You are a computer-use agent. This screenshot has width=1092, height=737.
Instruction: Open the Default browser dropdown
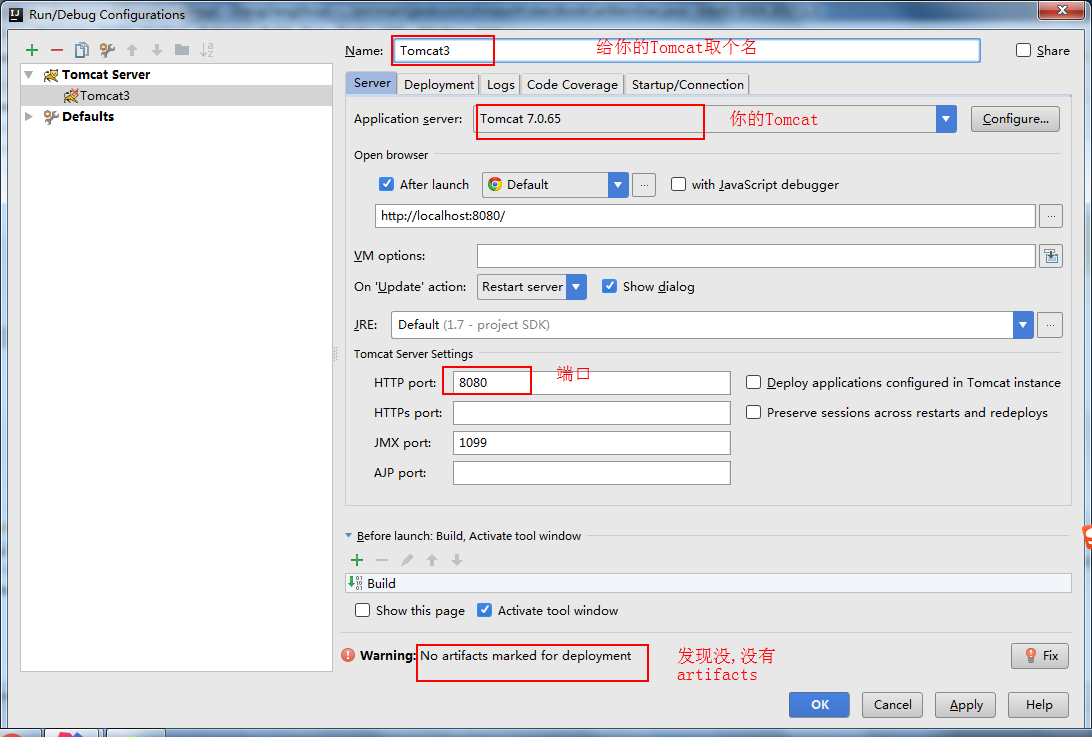pyautogui.click(x=618, y=185)
